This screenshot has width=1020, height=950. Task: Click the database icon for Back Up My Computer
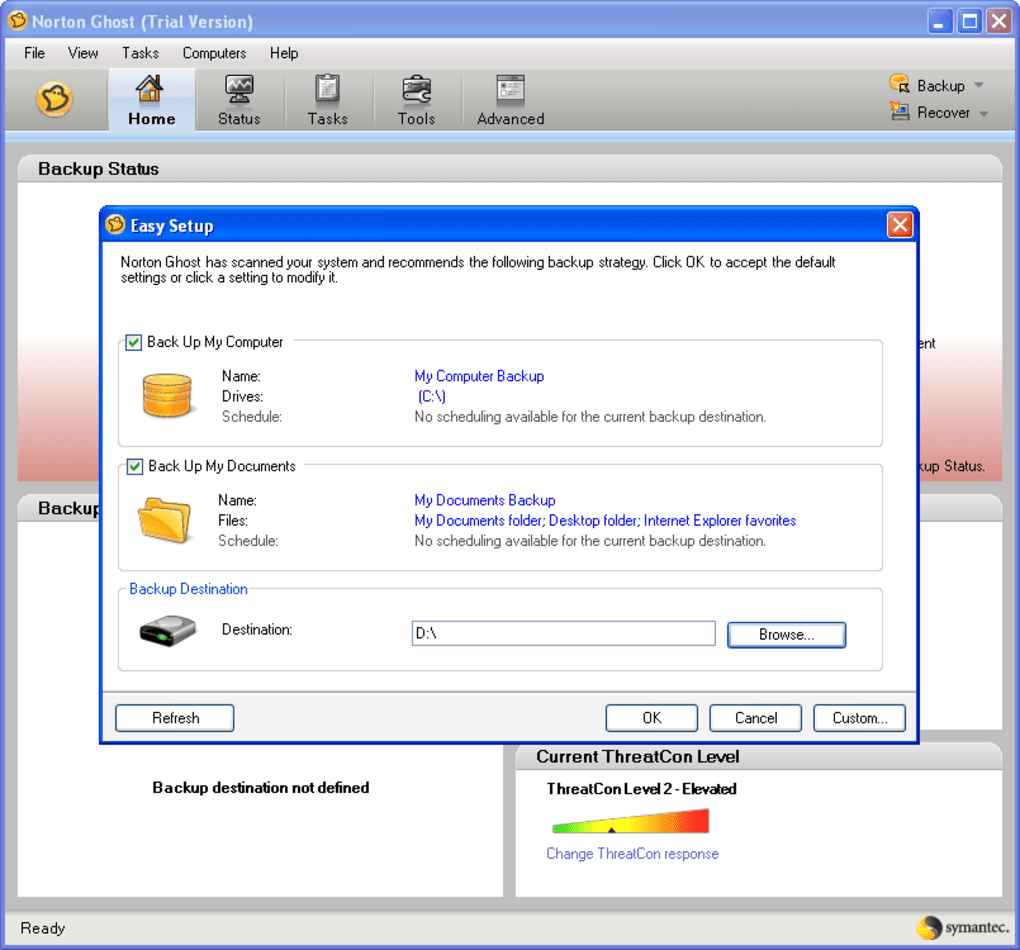[166, 395]
